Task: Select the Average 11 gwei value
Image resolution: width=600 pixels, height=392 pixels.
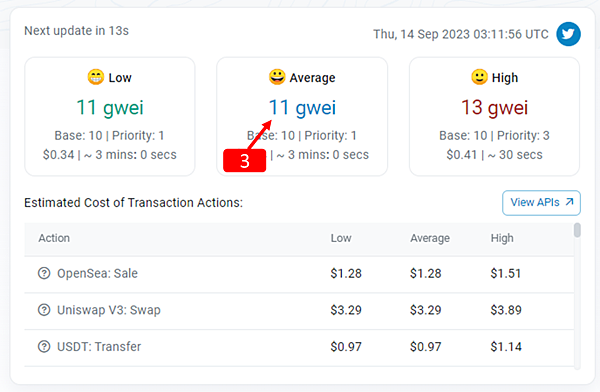Action: pos(302,108)
